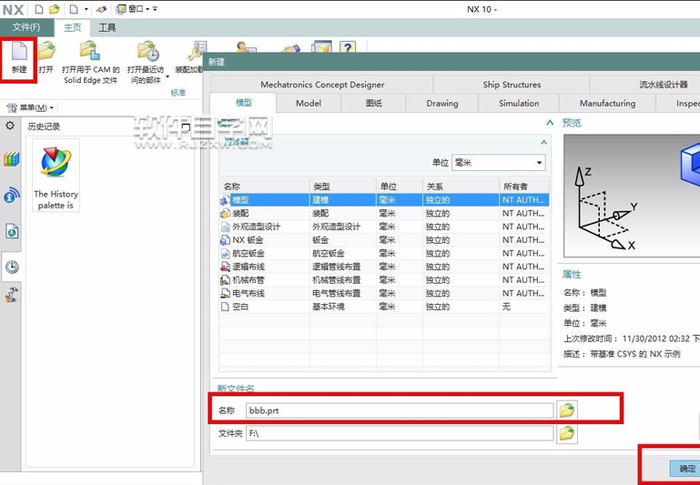This screenshot has width=700, height=485.
Task: Click the quick access eraser-like tool icon
Action: (102, 9)
